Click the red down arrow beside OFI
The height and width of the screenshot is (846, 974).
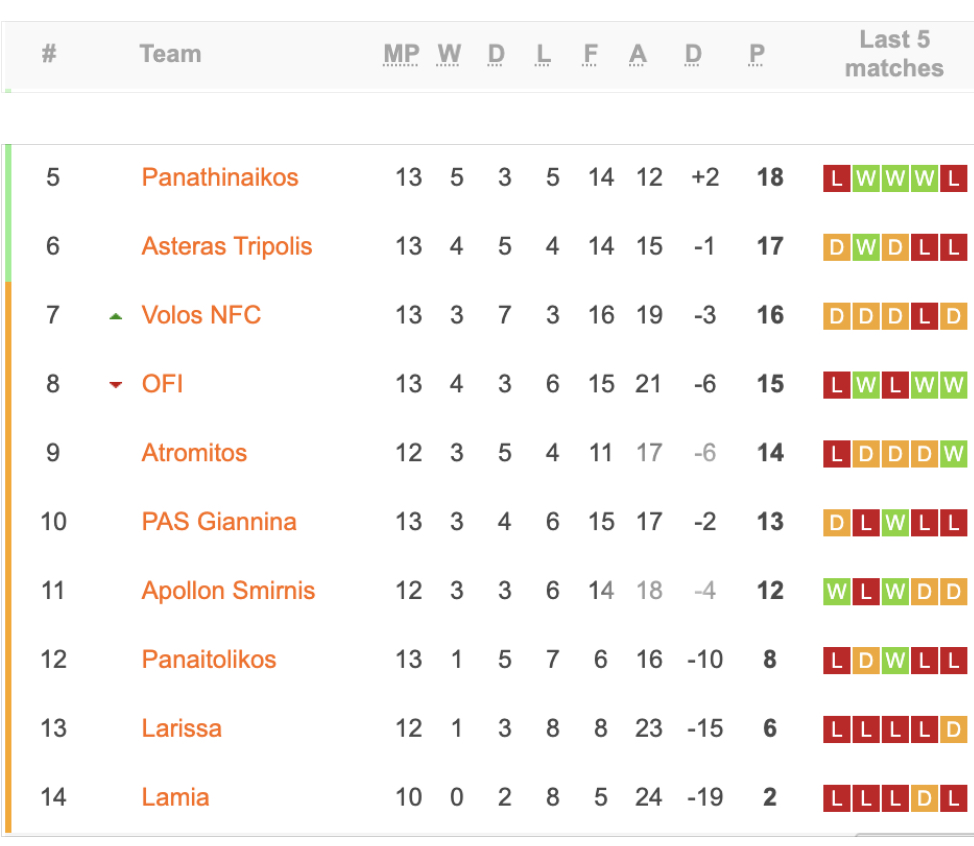pyautogui.click(x=116, y=385)
